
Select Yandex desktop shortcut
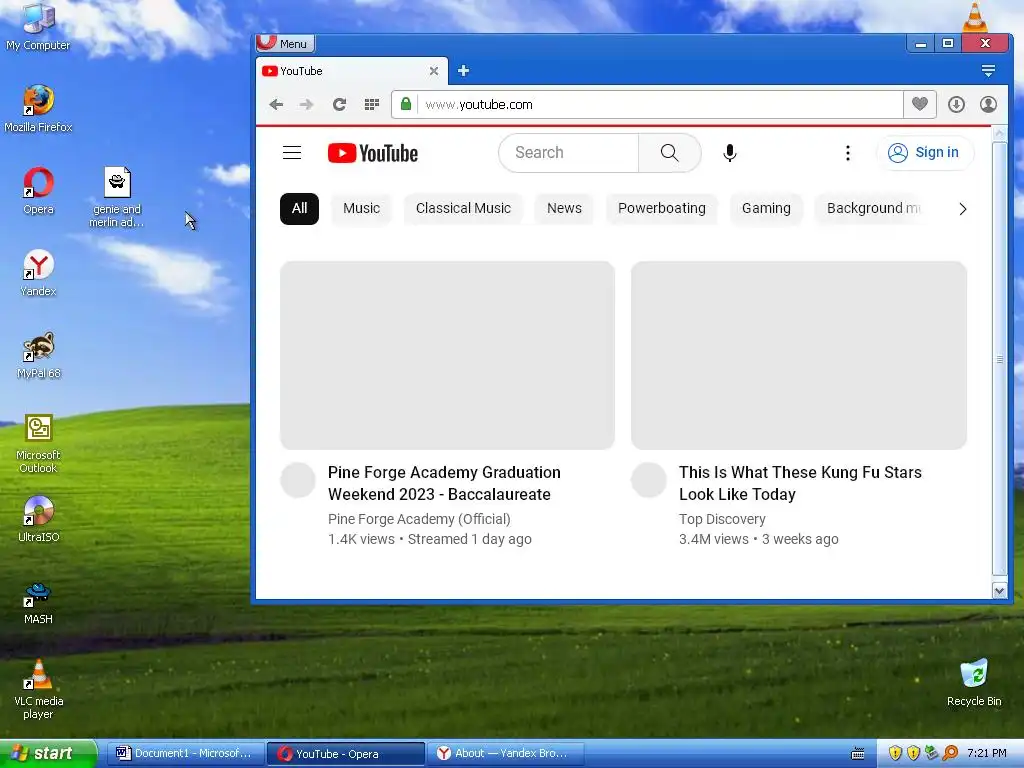(x=38, y=273)
